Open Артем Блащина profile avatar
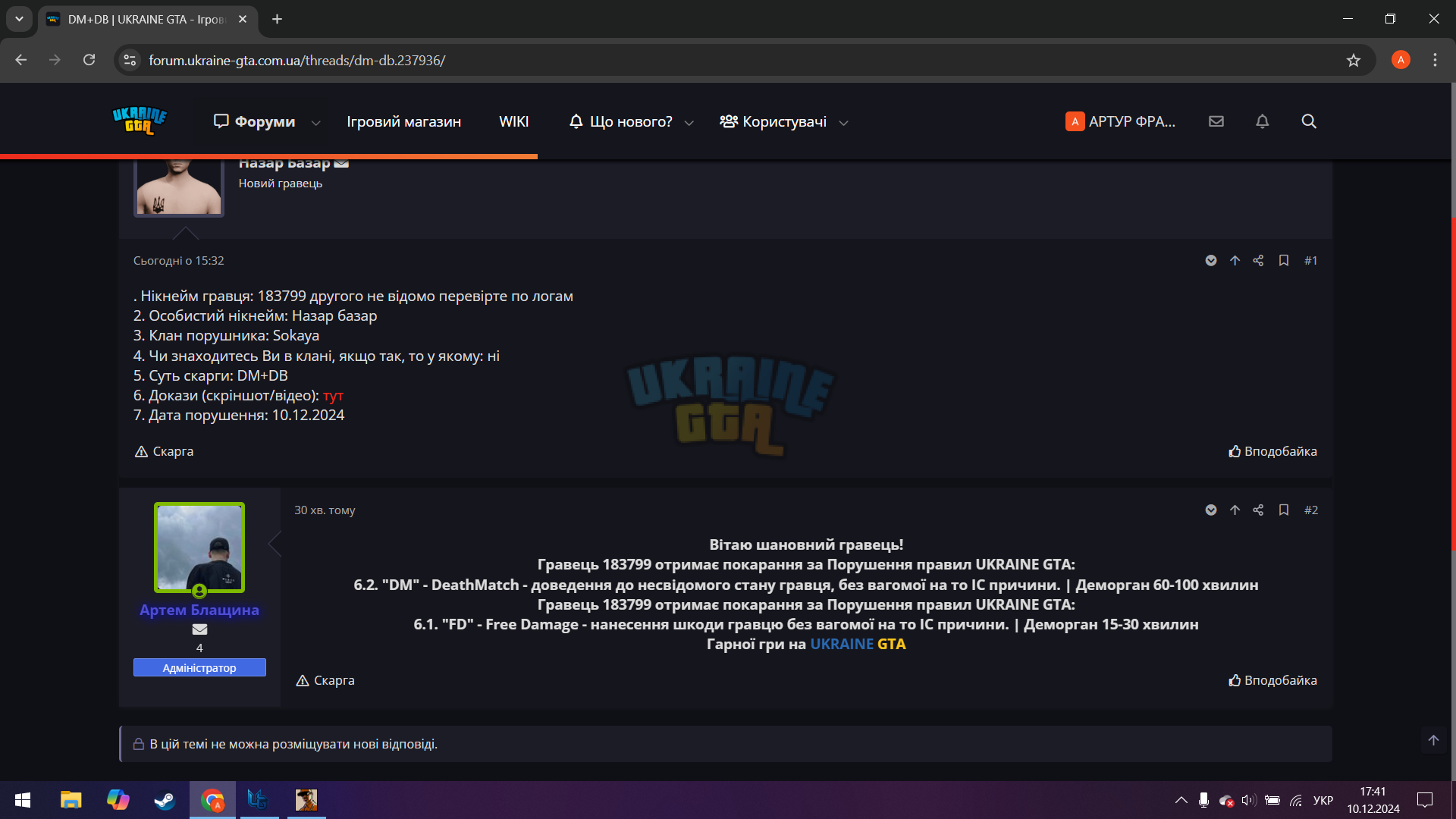 (x=199, y=548)
